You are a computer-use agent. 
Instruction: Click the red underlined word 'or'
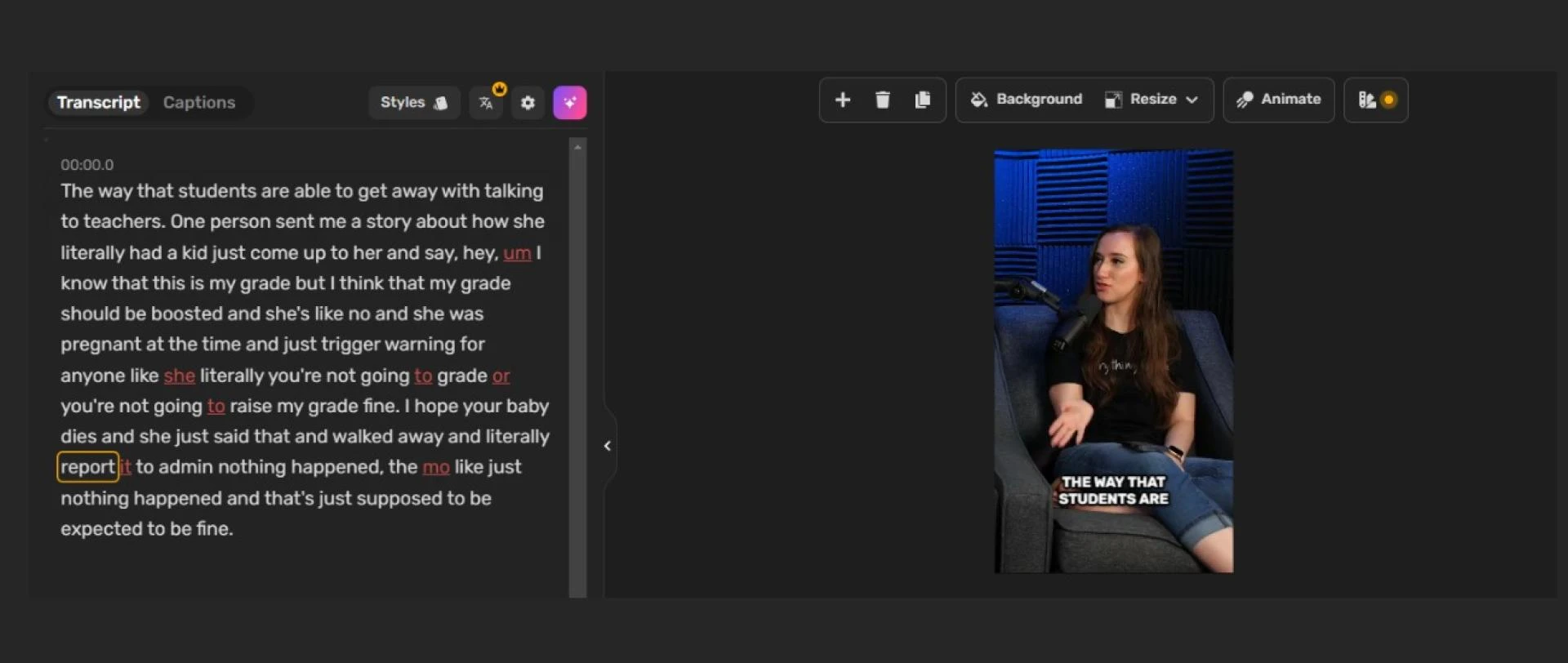[501, 376]
